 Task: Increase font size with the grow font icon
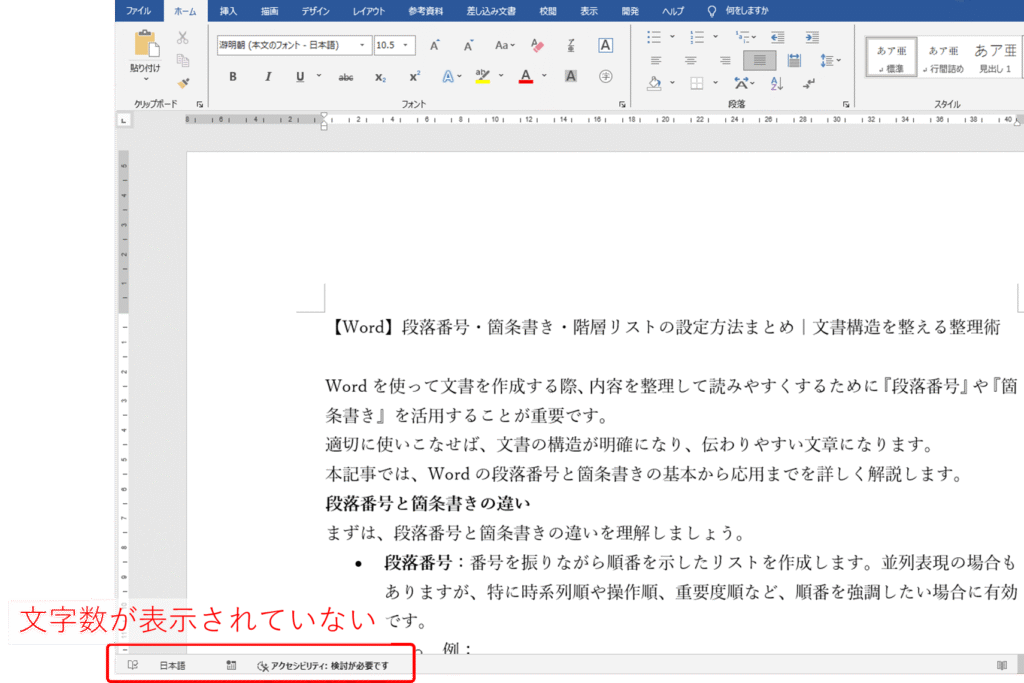point(434,45)
